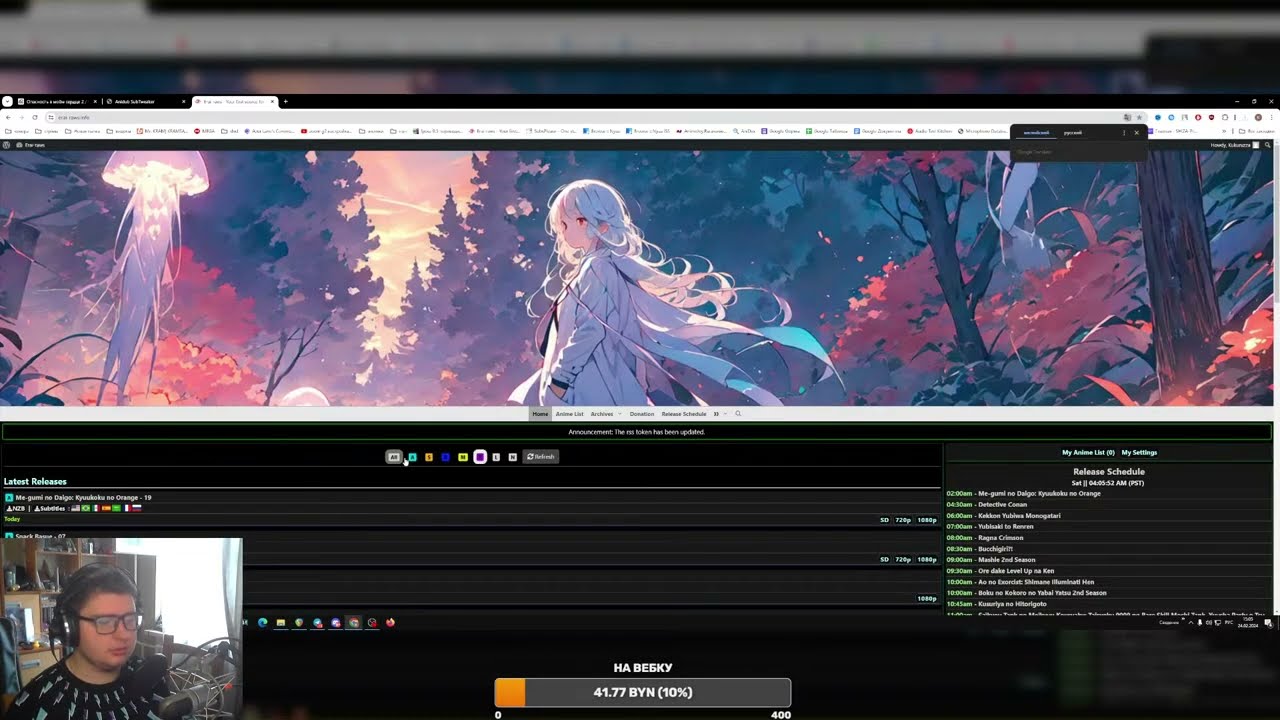Open the taskbar clock and date

point(1249,622)
